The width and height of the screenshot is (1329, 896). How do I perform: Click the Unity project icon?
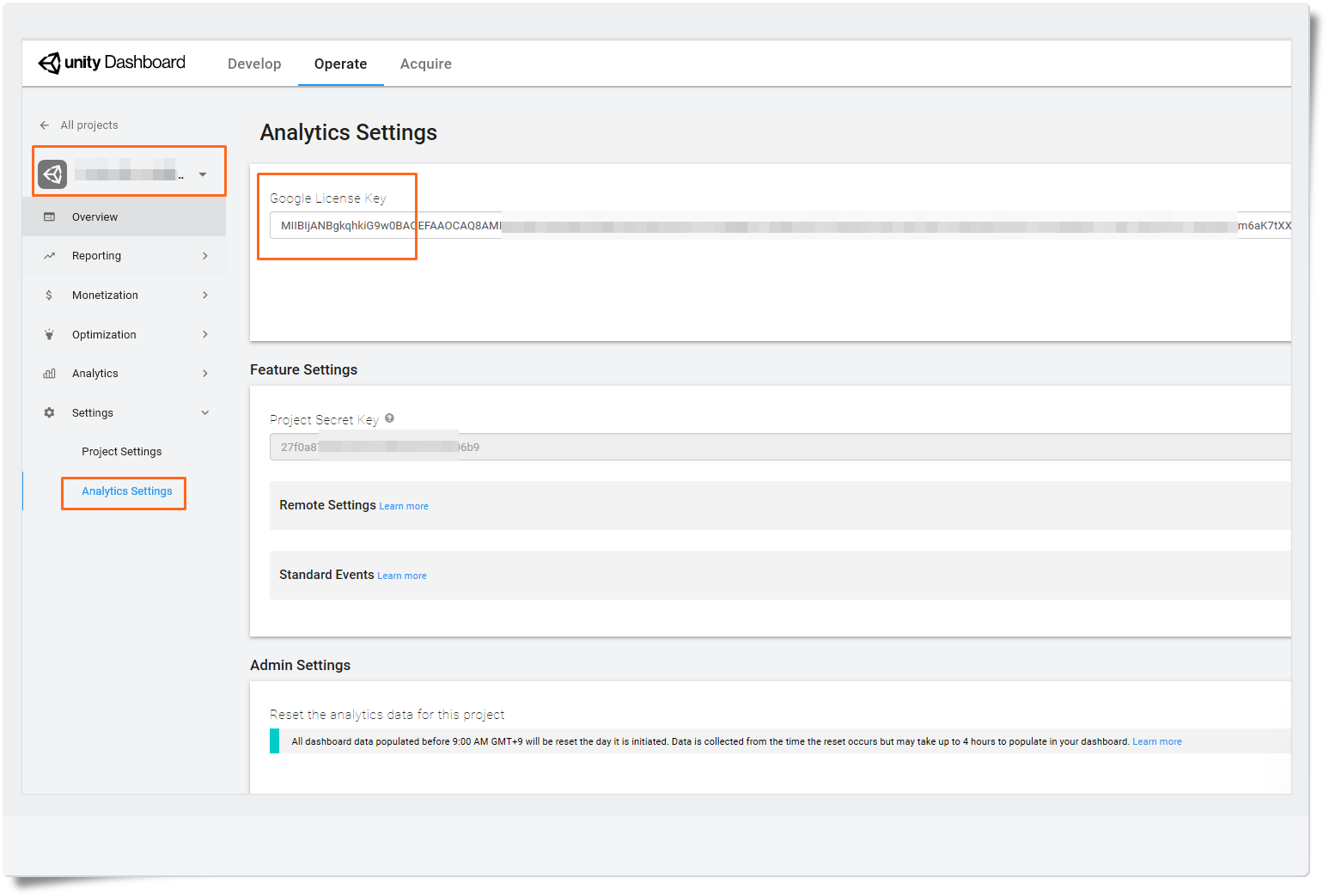click(x=52, y=174)
